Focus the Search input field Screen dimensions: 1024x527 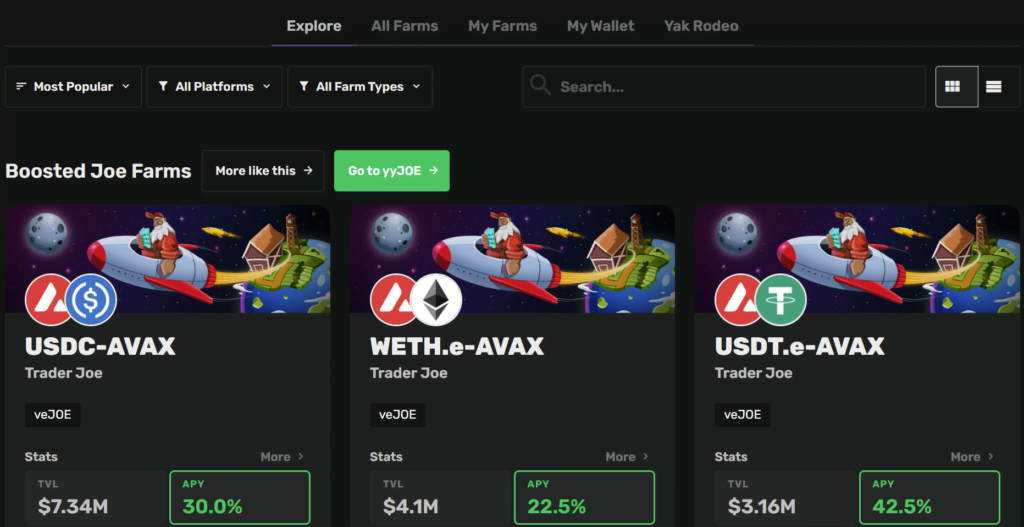(x=735, y=87)
